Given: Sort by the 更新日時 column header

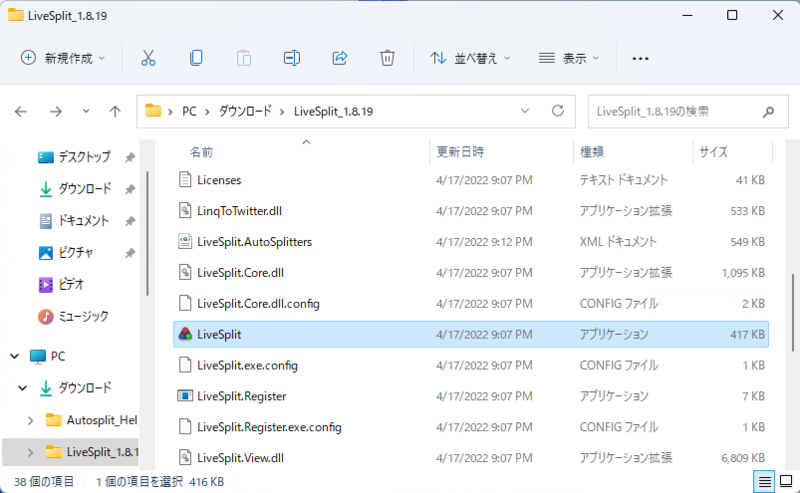Looking at the screenshot, I should pyautogui.click(x=460, y=152).
